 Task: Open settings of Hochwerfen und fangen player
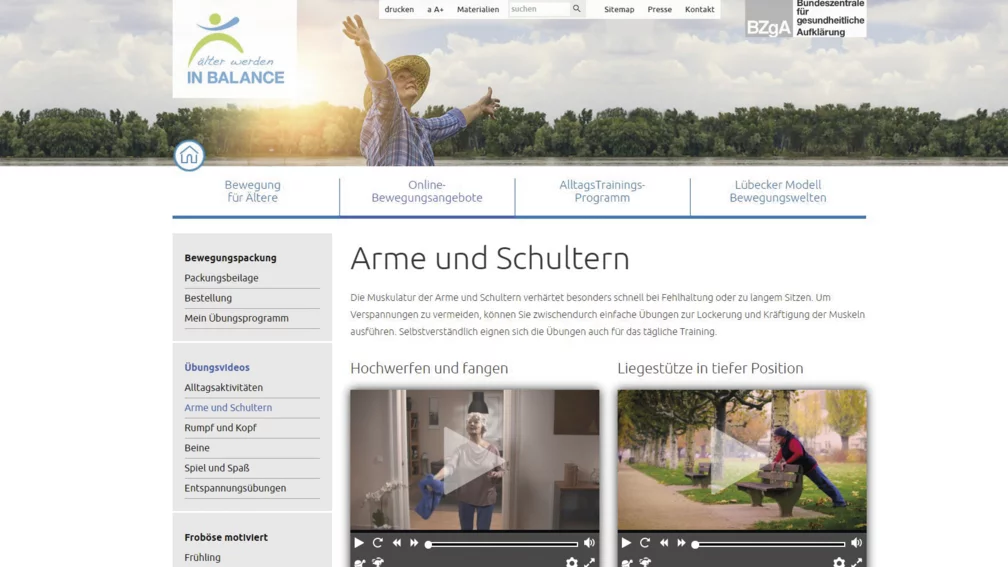(x=572, y=562)
